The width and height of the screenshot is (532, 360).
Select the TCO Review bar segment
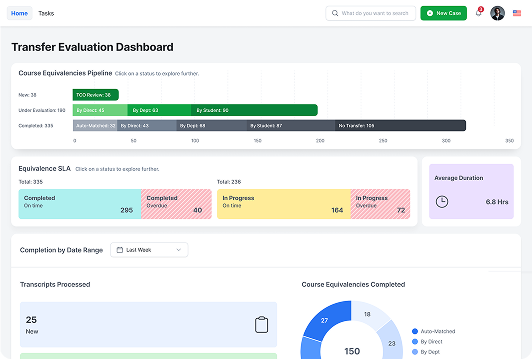click(96, 95)
